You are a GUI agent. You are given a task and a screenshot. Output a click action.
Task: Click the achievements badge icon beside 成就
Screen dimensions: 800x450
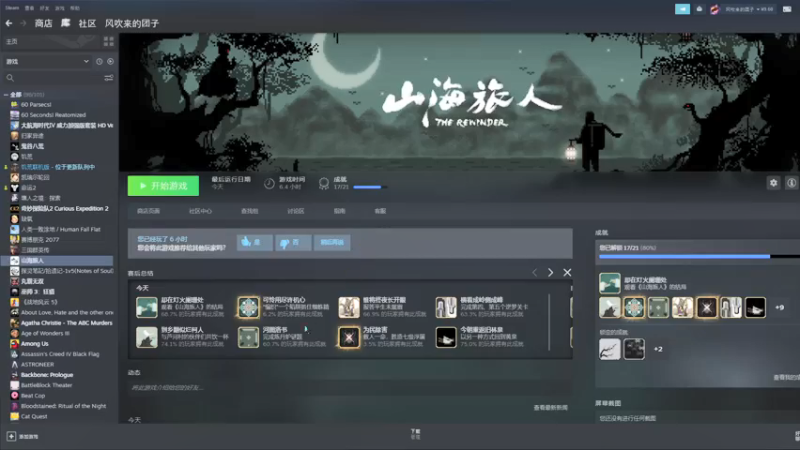(323, 184)
